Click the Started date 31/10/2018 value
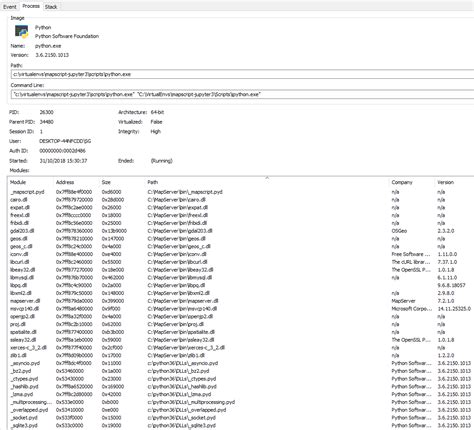 pos(63,161)
